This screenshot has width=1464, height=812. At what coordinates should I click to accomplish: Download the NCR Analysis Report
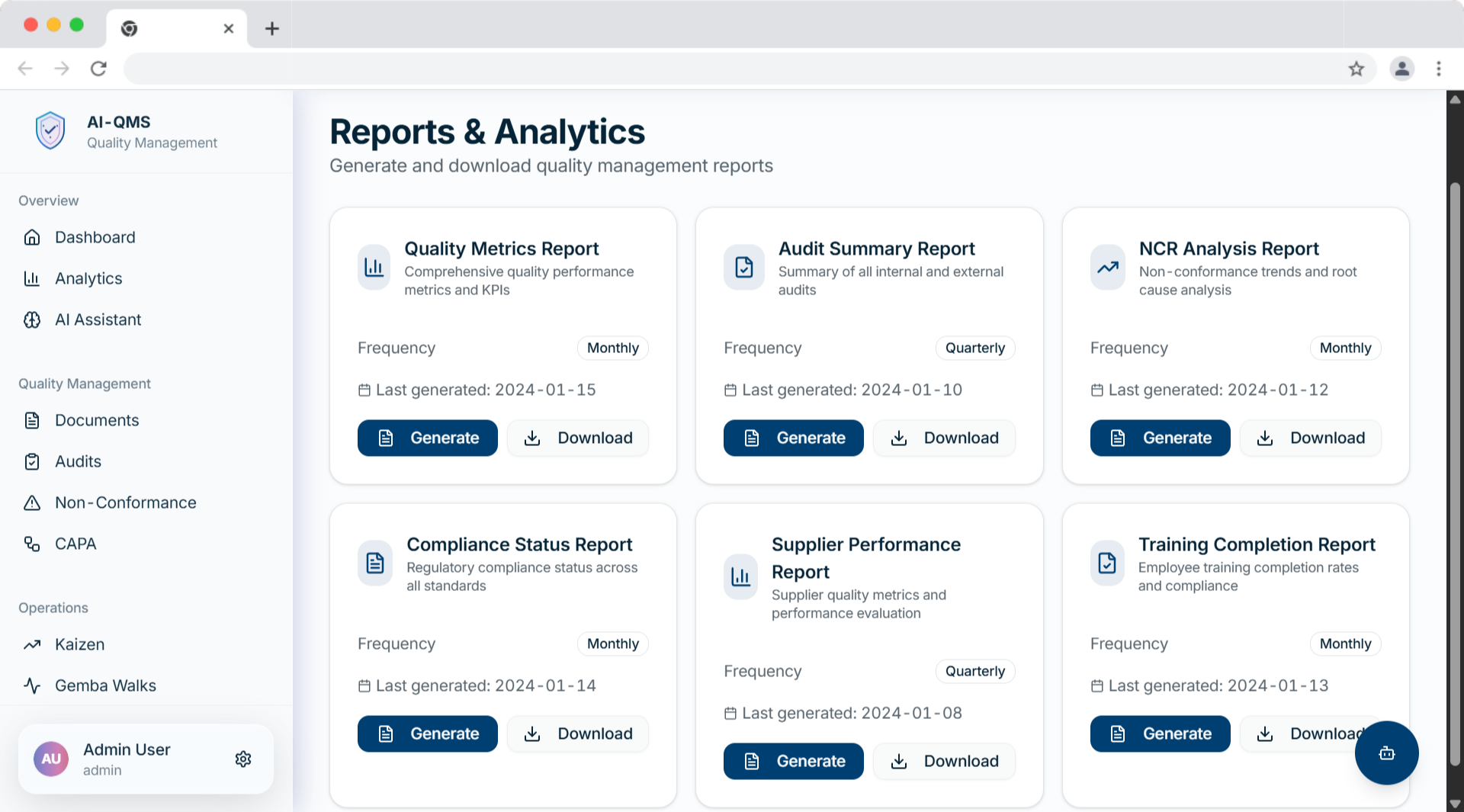point(1311,438)
